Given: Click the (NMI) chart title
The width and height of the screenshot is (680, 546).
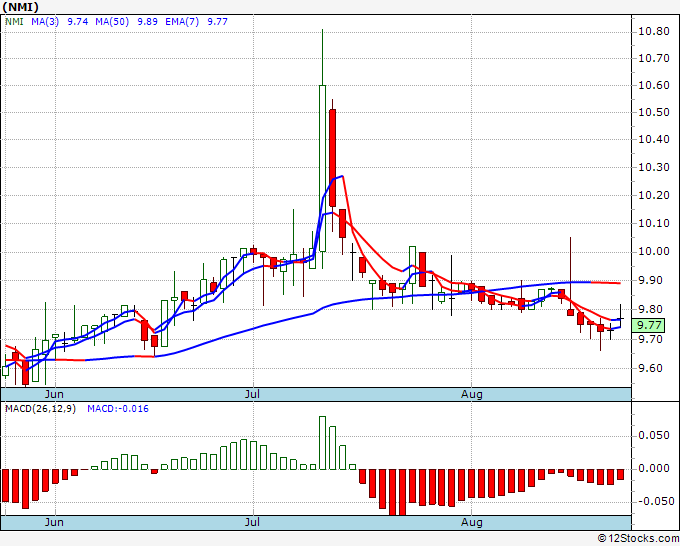Looking at the screenshot, I should point(21,7).
